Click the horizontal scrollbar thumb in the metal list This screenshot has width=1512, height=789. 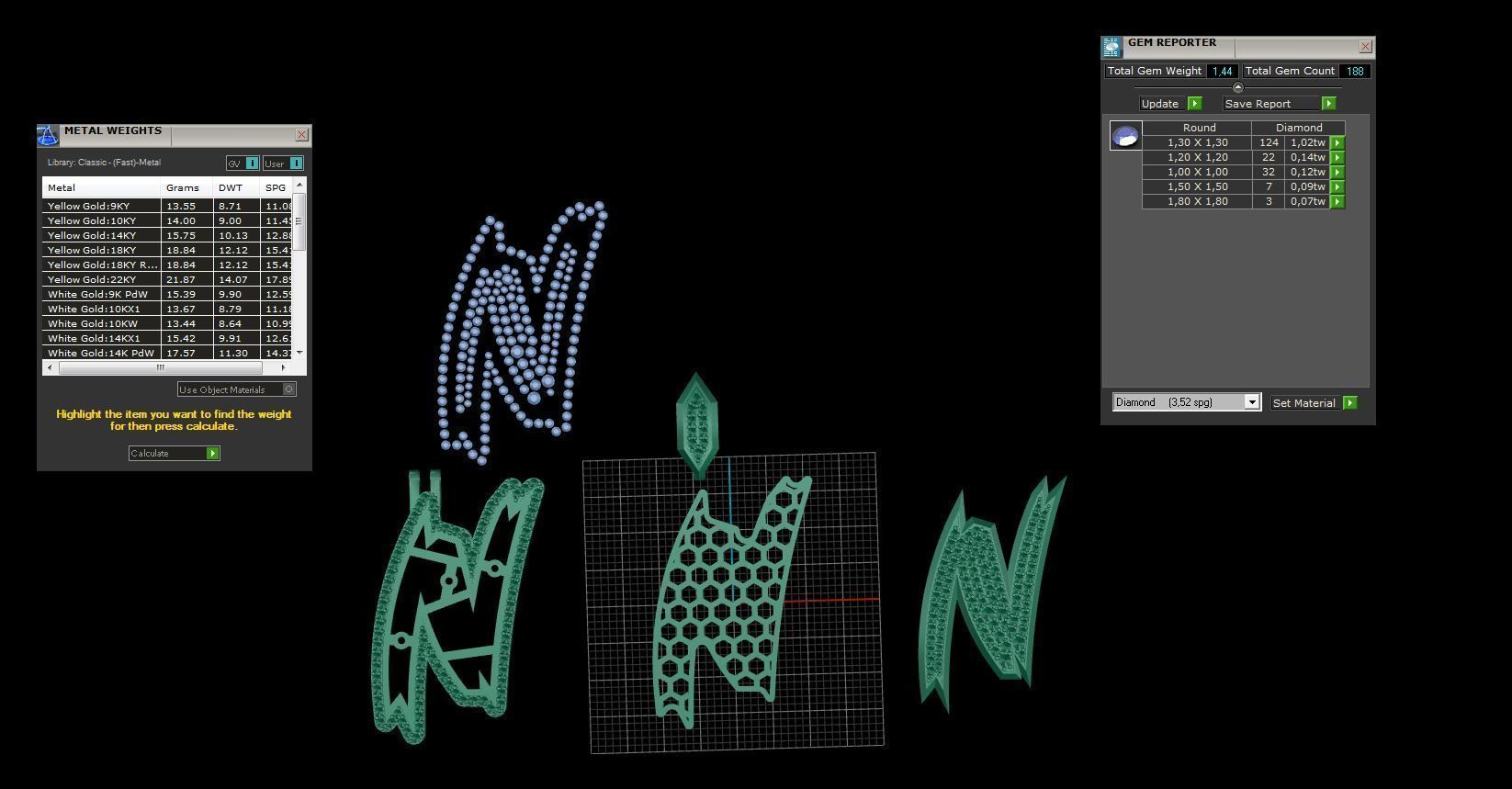tap(161, 367)
